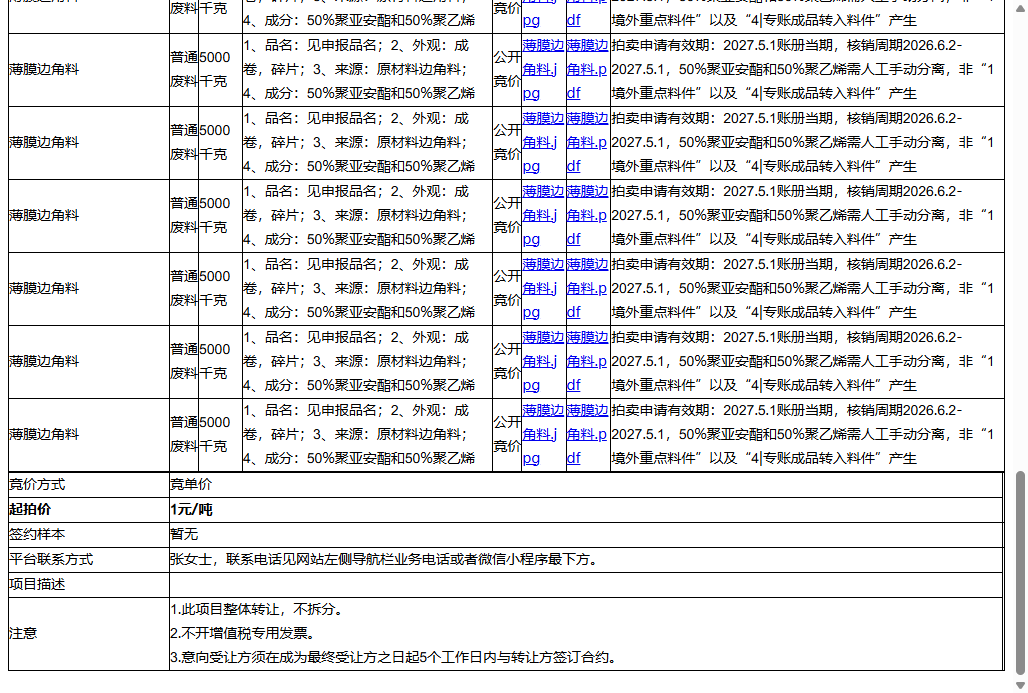1028x693 pixels.
Task: Click the 暂无 value cell
Action: (x=586, y=534)
